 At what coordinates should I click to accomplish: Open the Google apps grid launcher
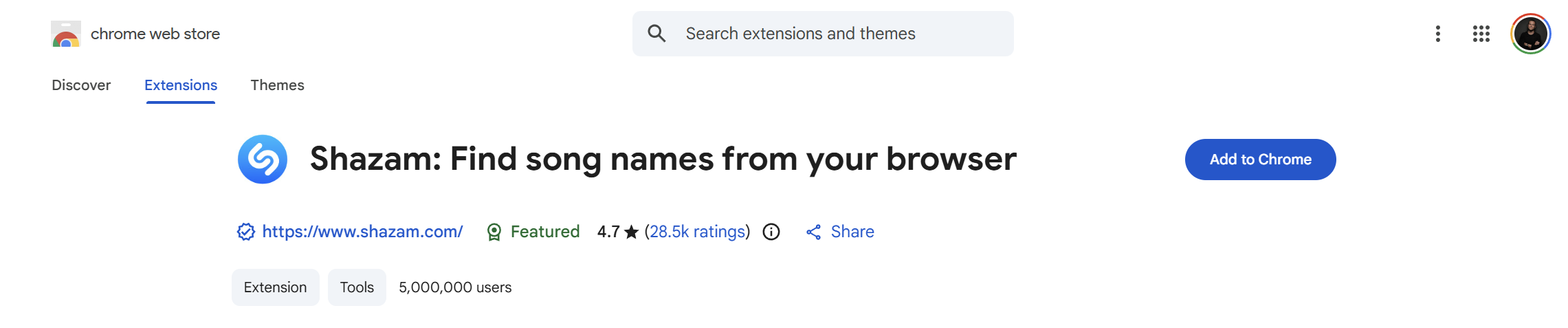click(x=1481, y=34)
